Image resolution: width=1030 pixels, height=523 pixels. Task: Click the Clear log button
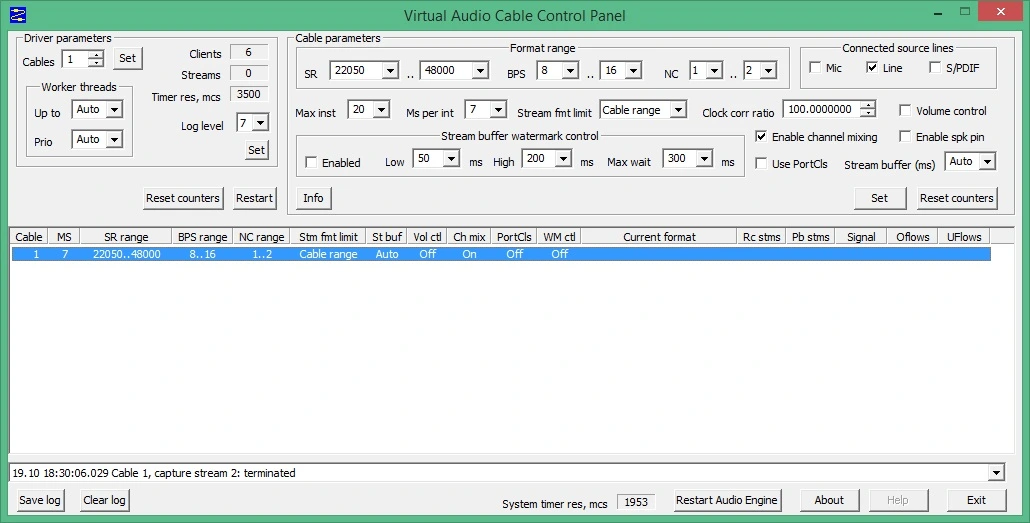click(x=104, y=500)
